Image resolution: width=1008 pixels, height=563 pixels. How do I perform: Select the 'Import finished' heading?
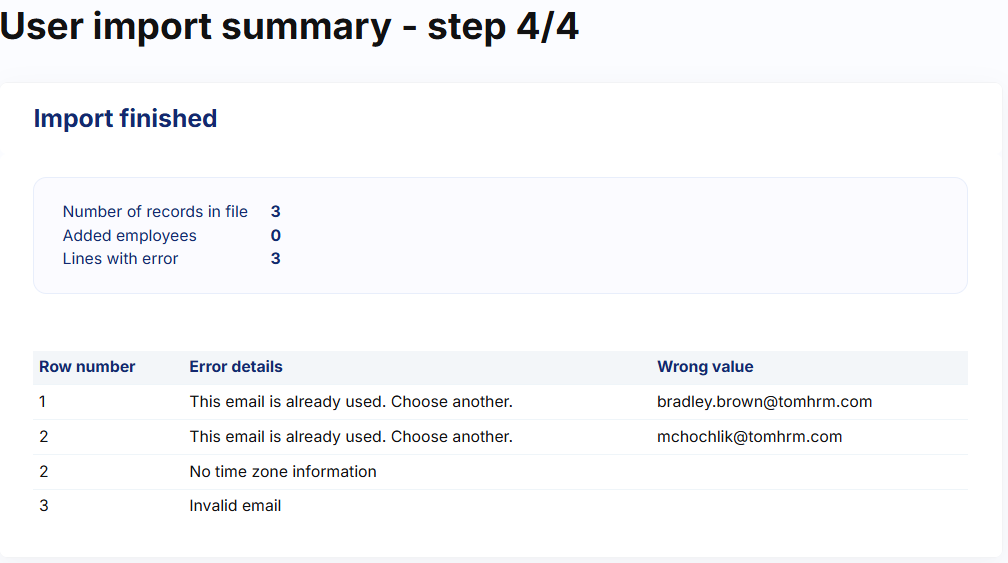[125, 119]
